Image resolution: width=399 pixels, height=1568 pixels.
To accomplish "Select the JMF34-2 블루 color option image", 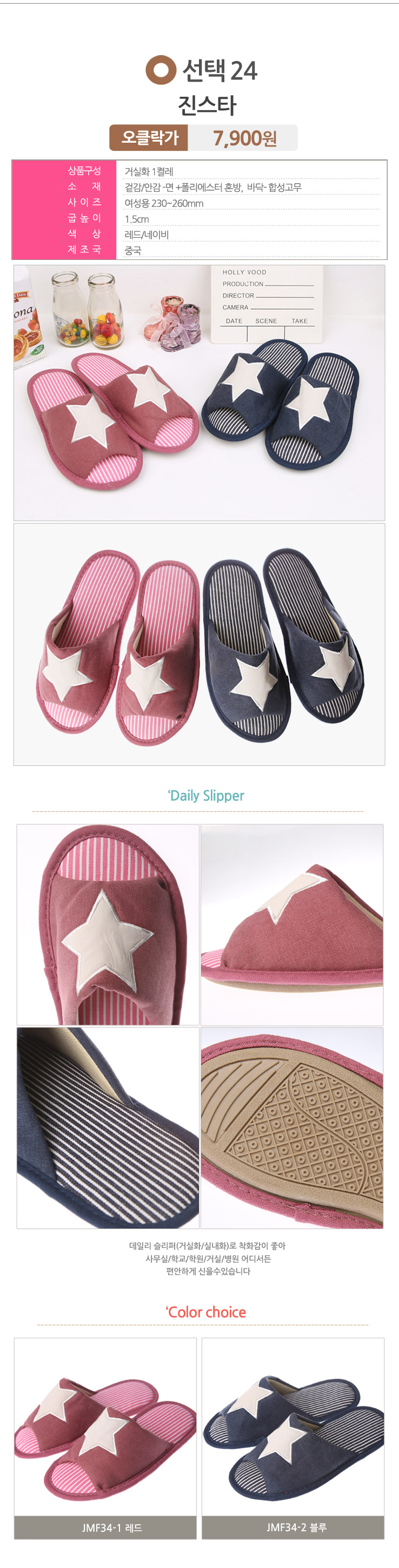I will point(293,1427).
